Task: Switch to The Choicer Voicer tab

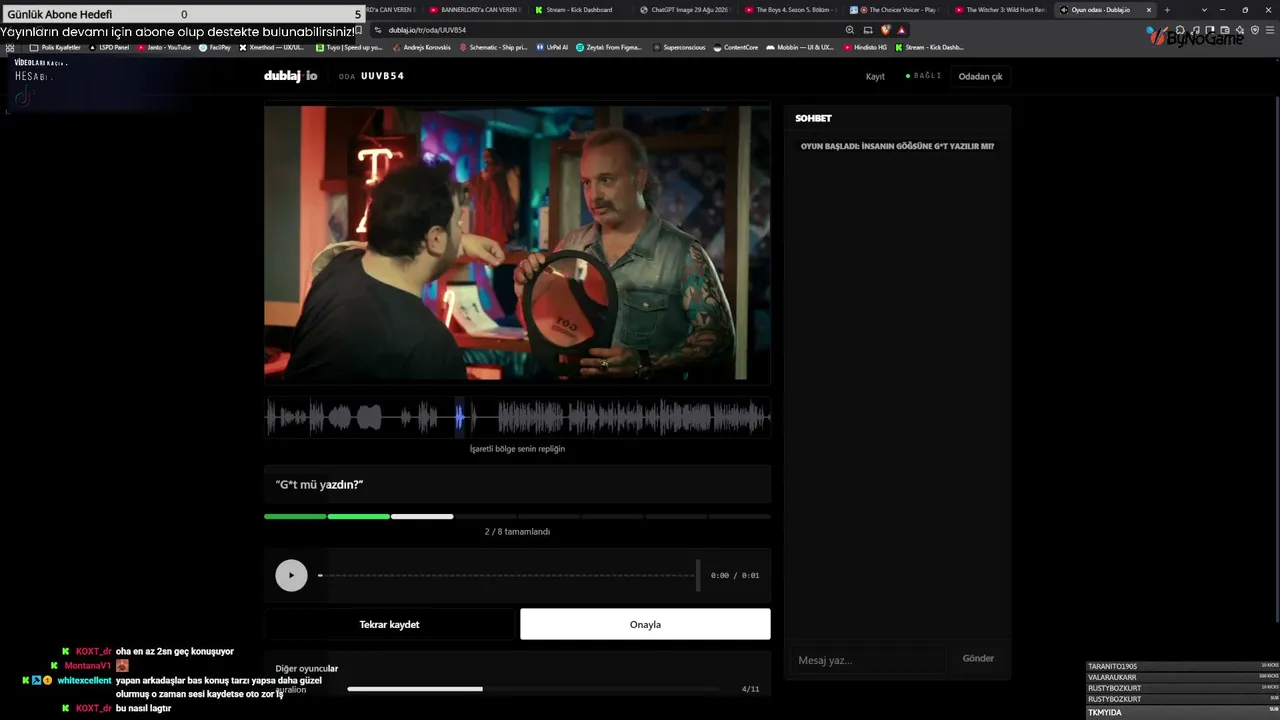Action: pyautogui.click(x=894, y=10)
